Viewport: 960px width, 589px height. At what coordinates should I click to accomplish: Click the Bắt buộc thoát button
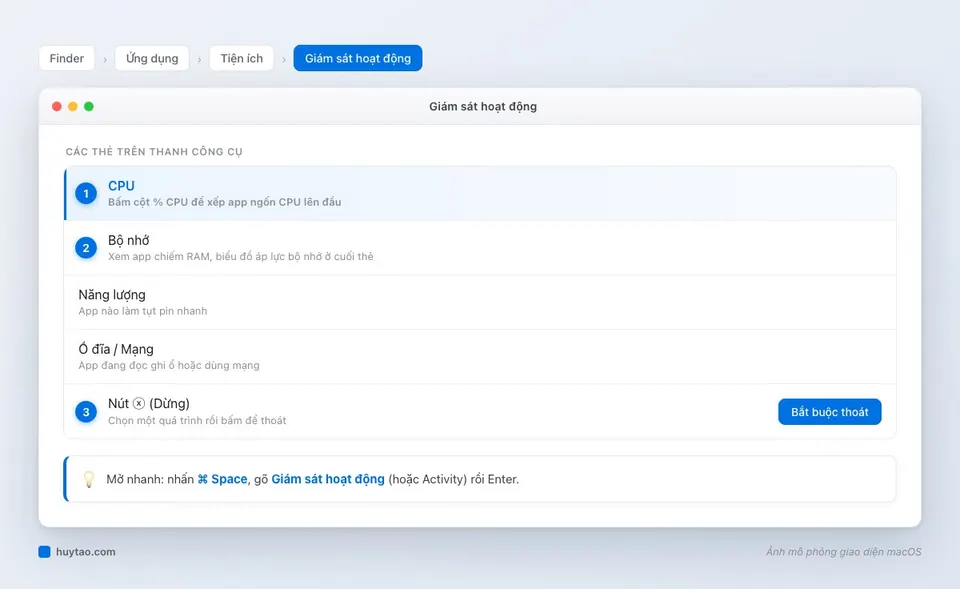(x=830, y=412)
